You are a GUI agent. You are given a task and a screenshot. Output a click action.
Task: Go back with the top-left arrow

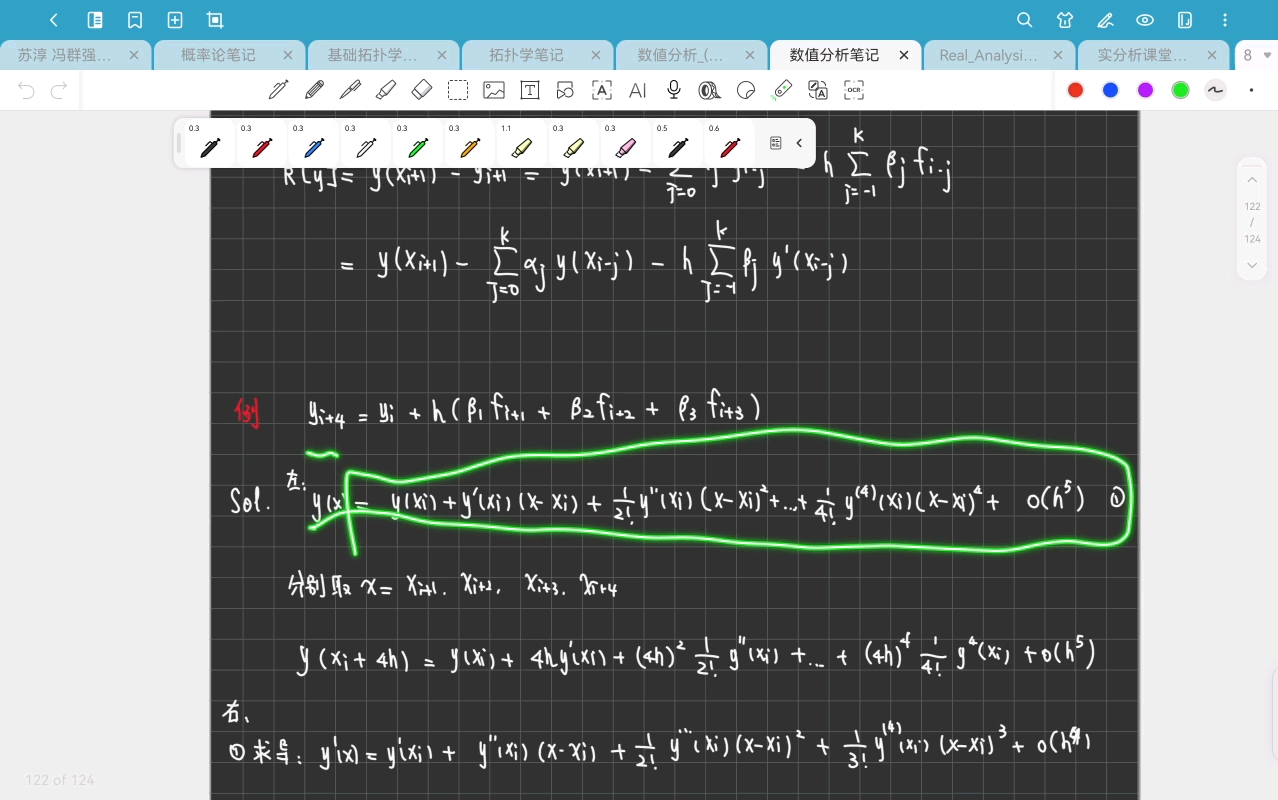54,20
